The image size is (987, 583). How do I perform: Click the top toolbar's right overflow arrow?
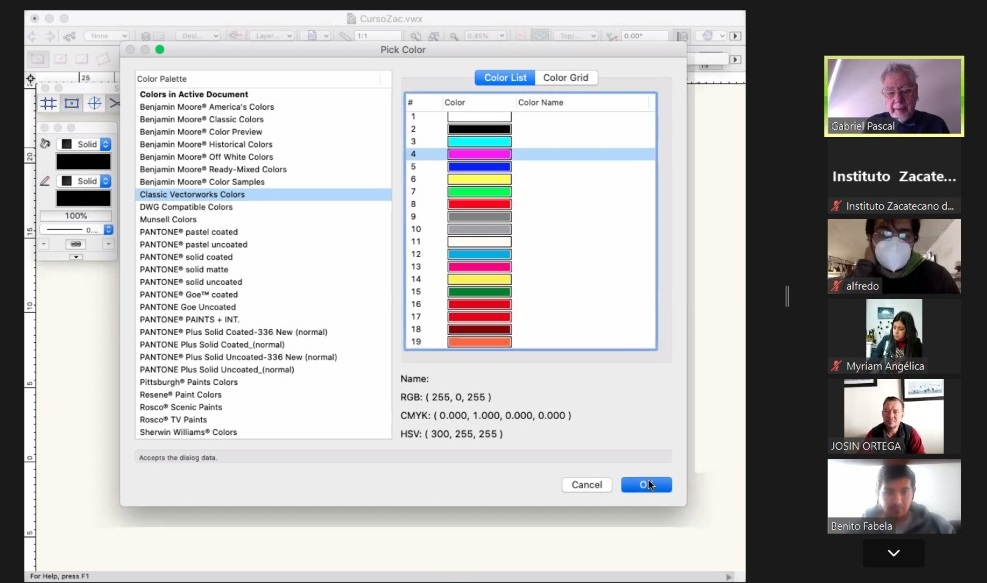[735, 36]
